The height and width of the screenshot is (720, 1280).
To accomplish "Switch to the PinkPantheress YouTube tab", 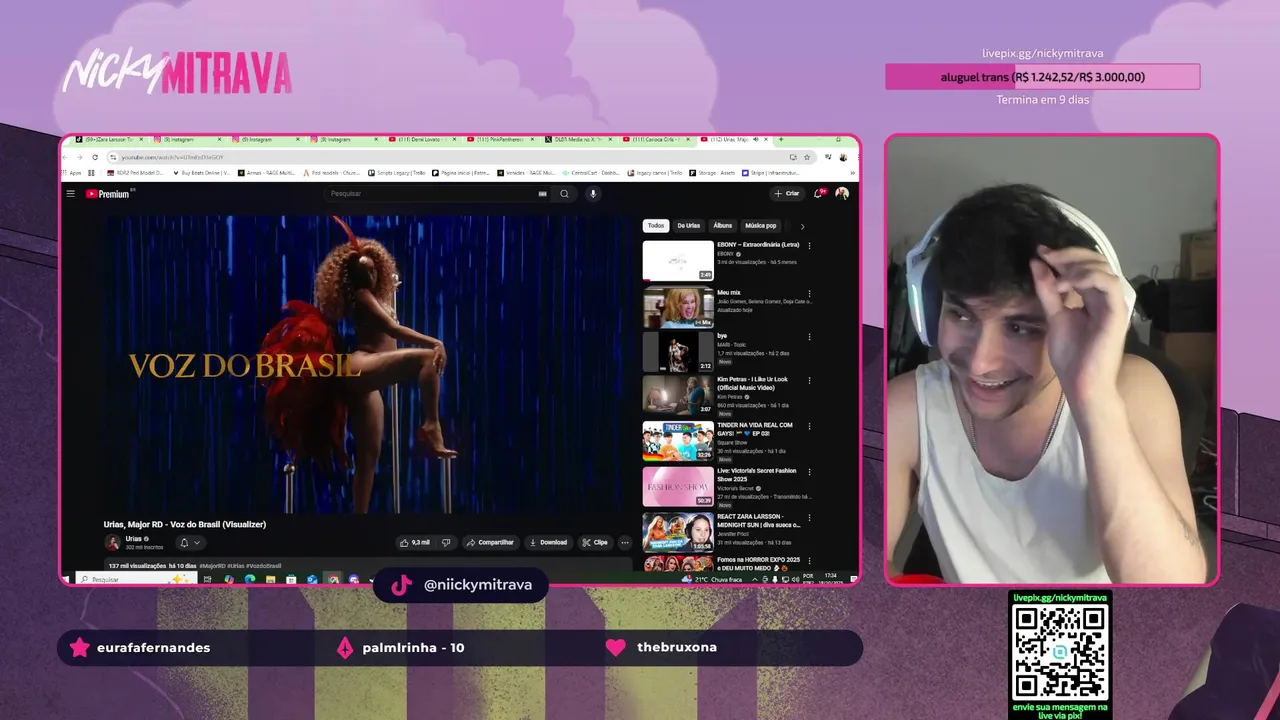I will coord(499,139).
